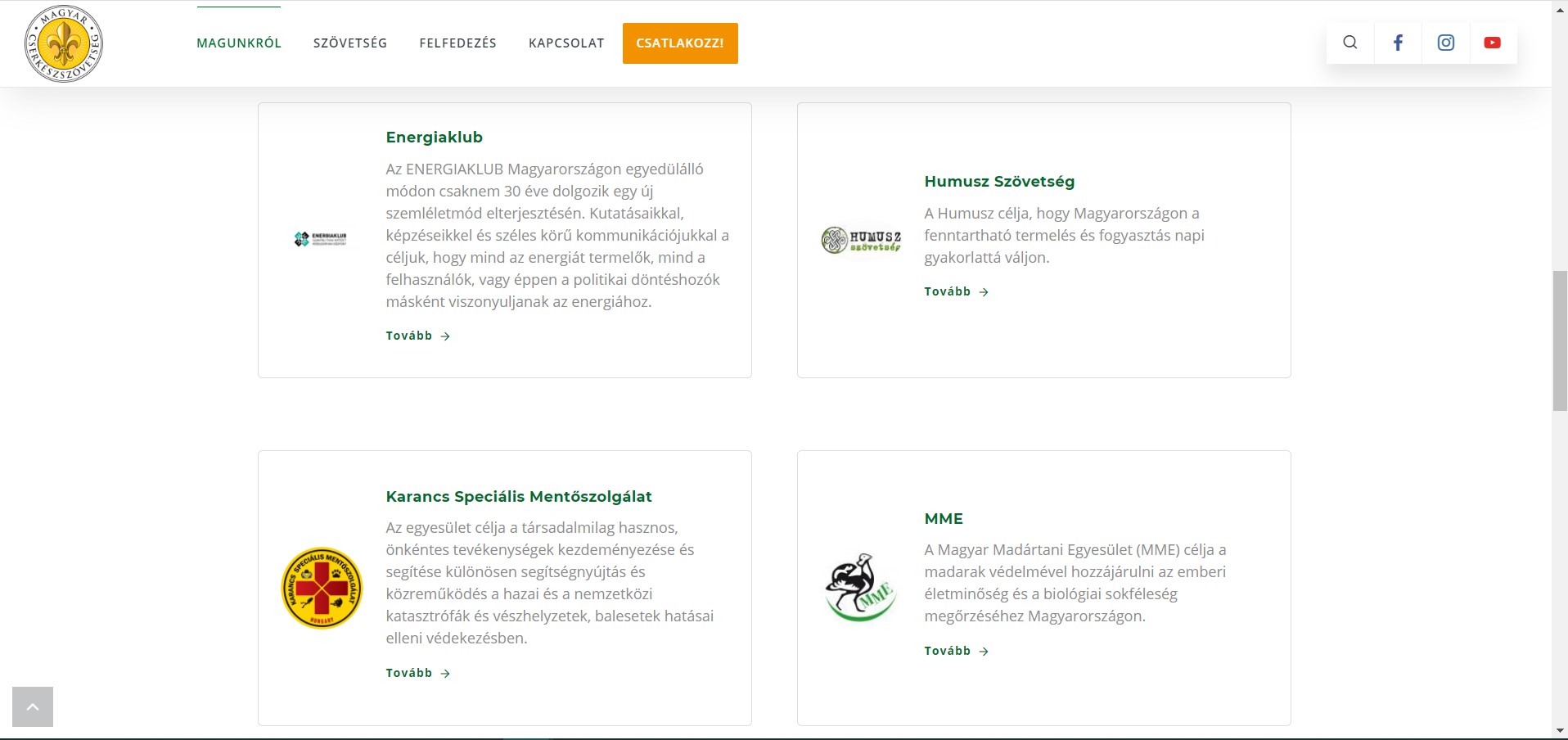Open the Magunkról menu
The image size is (1568, 740).
tap(239, 43)
